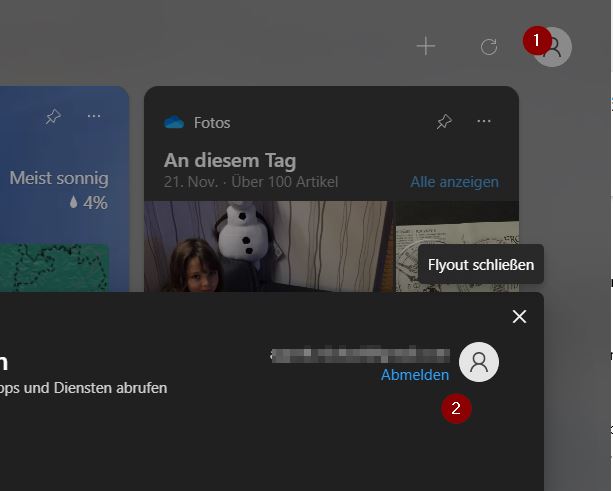This screenshot has width=613, height=491.
Task: Add a new widget with plus icon
Action: (426, 47)
